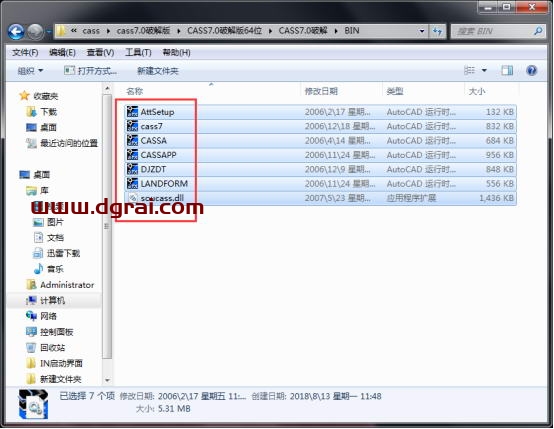Open the recent pages dropdown next to Forward
Screen dimensions: 554x429
click(x=49, y=32)
